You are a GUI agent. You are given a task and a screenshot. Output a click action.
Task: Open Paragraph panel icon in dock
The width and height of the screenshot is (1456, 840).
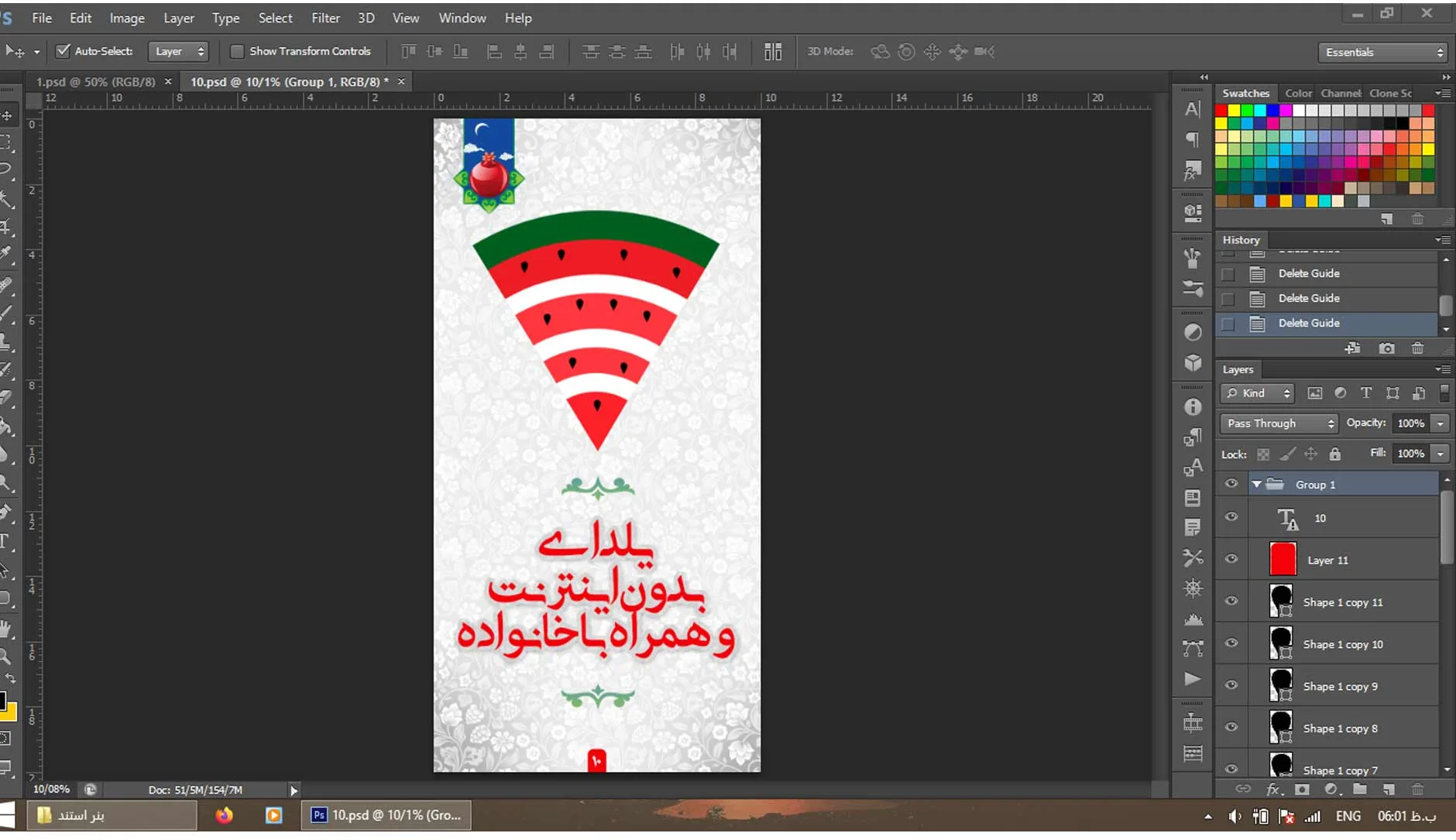1193,139
